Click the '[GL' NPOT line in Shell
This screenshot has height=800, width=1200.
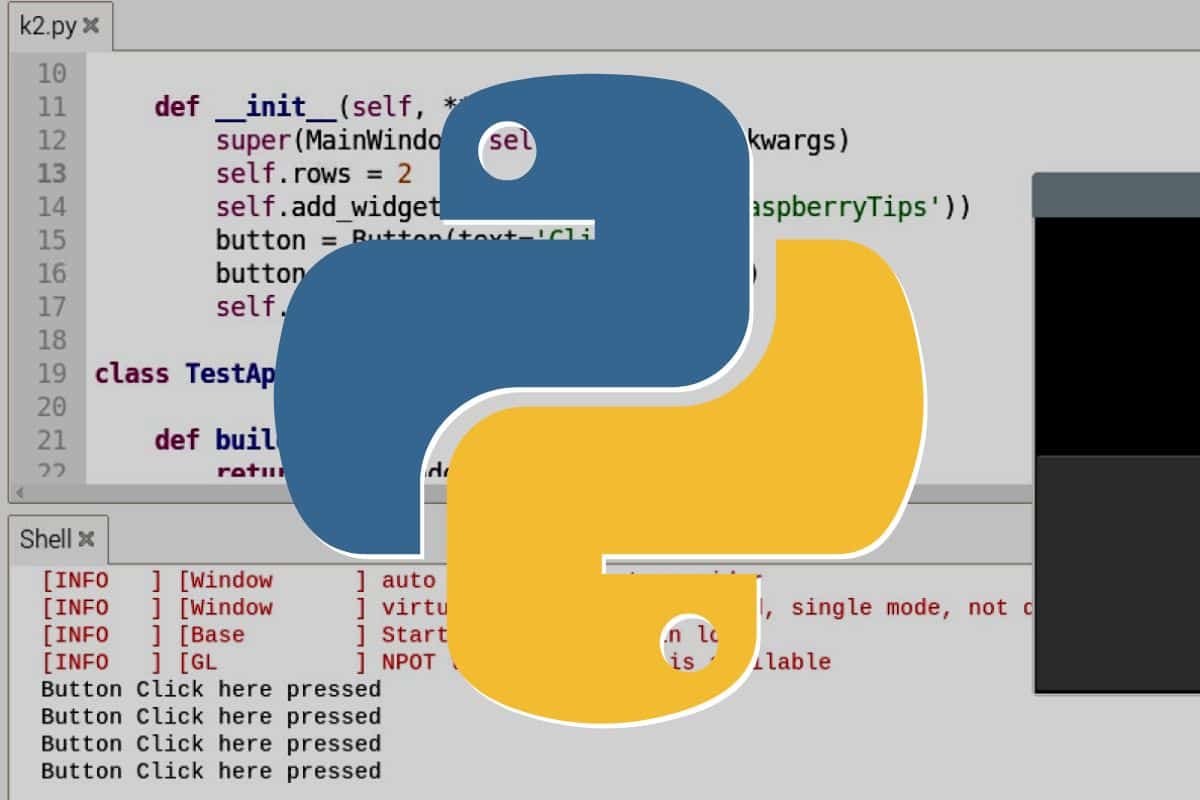[x=436, y=661]
